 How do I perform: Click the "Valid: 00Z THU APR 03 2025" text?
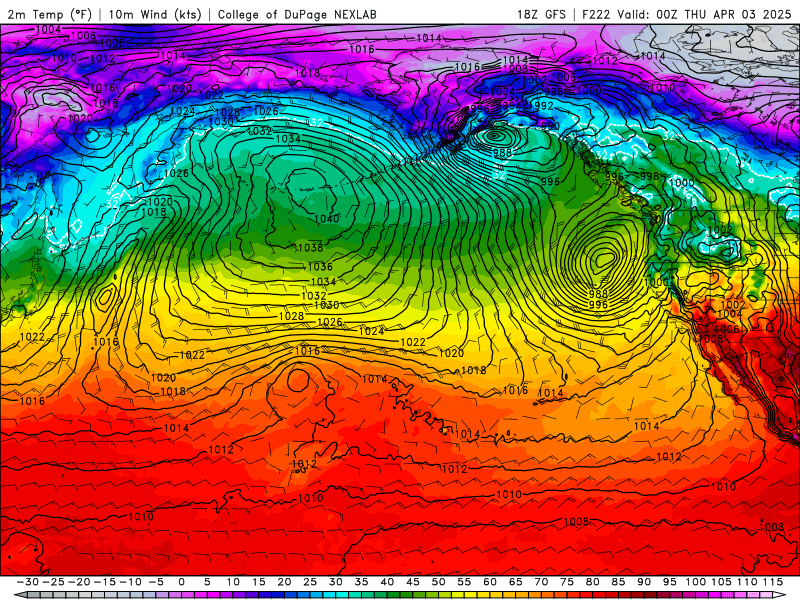(x=704, y=14)
